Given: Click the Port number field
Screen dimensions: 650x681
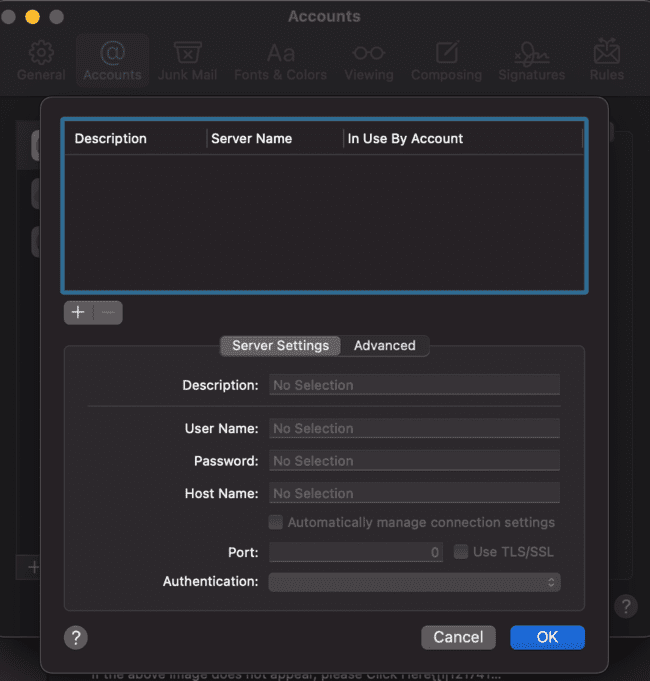Looking at the screenshot, I should [x=356, y=552].
